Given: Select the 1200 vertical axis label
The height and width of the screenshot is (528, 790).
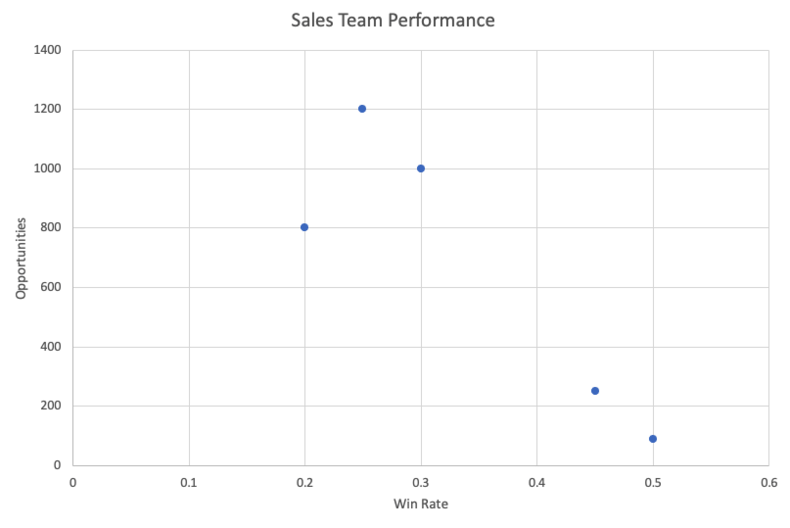Looking at the screenshot, I should [46, 109].
